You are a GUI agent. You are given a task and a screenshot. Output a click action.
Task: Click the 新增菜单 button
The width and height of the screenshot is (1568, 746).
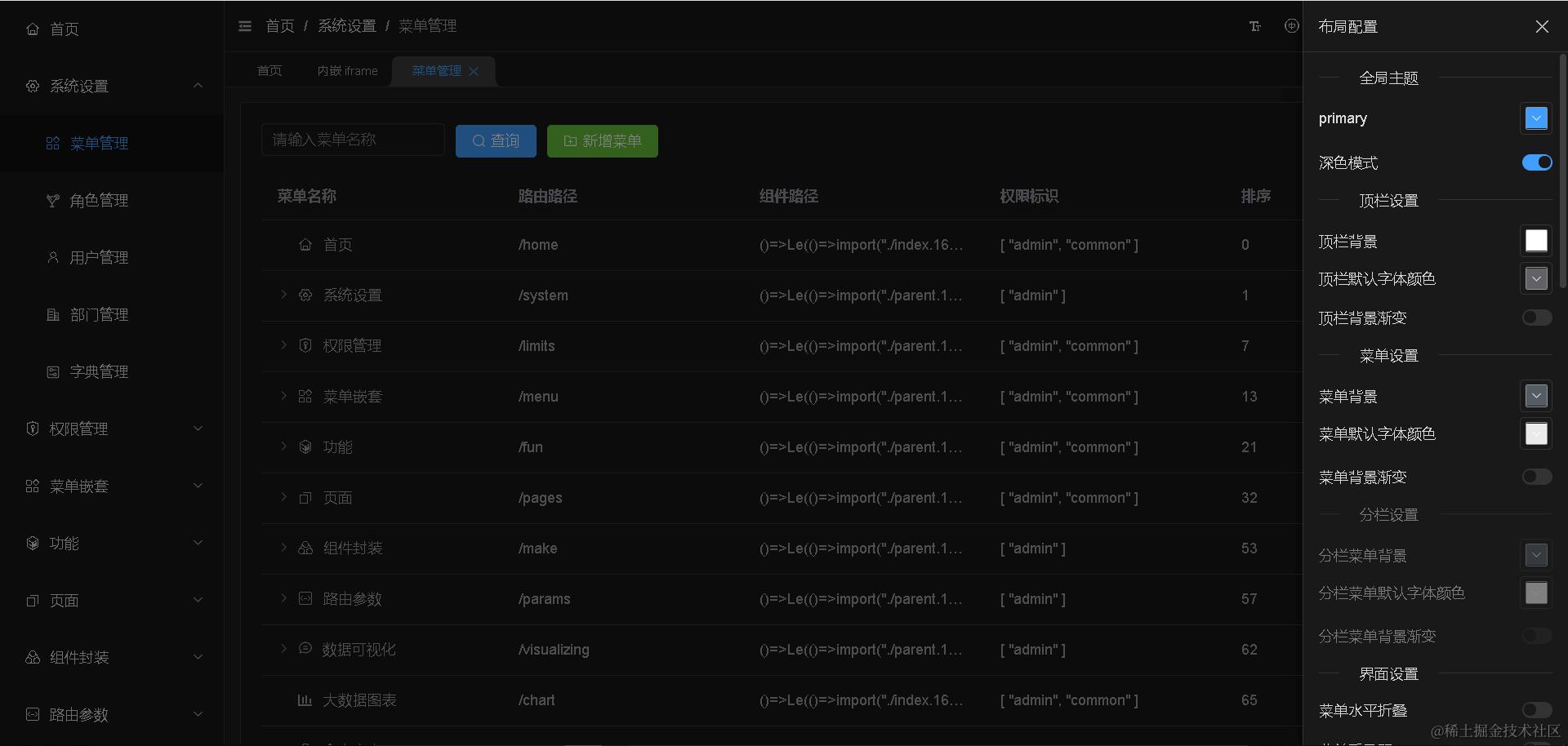[x=603, y=141]
